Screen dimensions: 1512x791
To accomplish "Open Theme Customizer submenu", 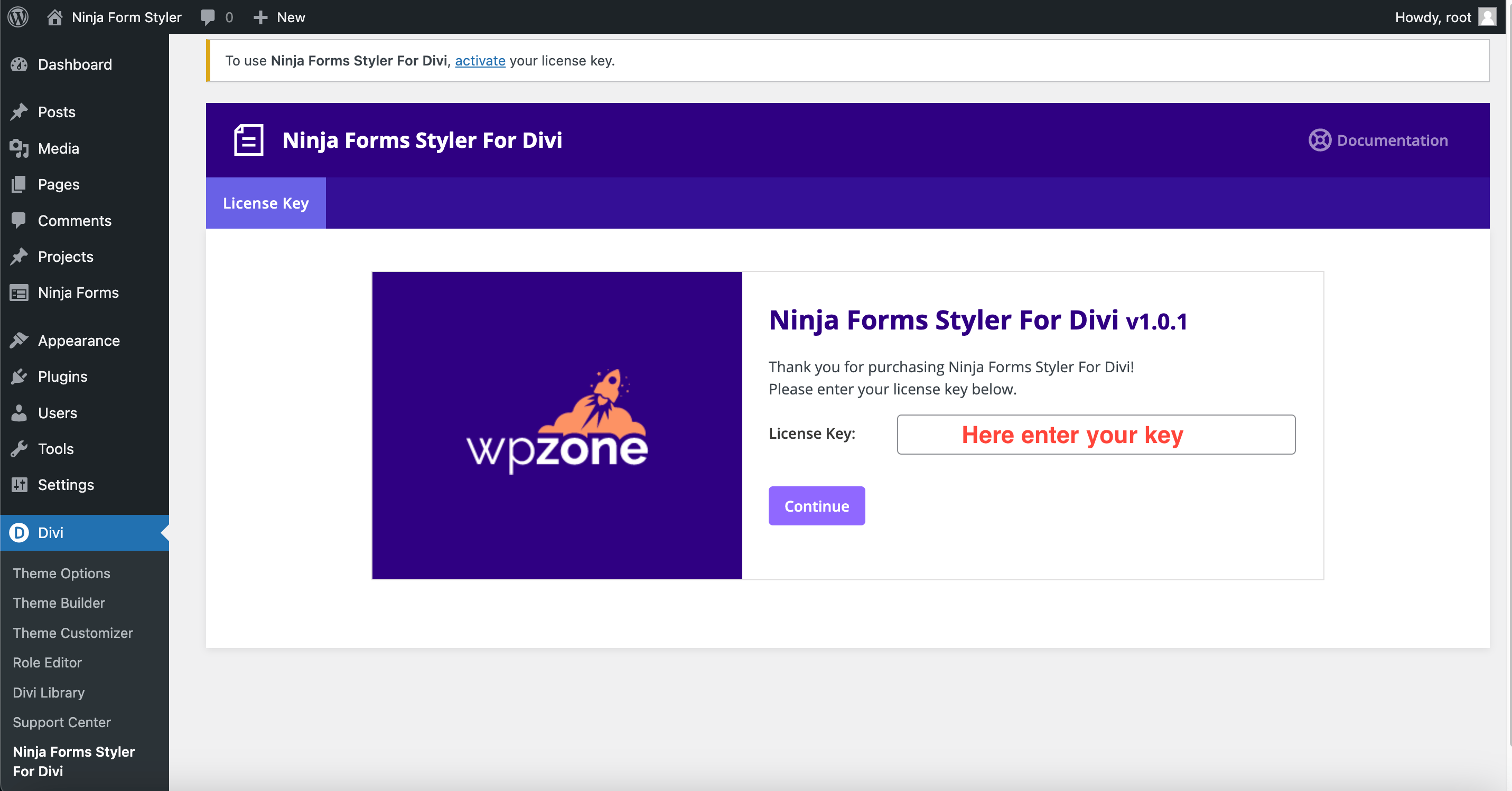I will [73, 633].
